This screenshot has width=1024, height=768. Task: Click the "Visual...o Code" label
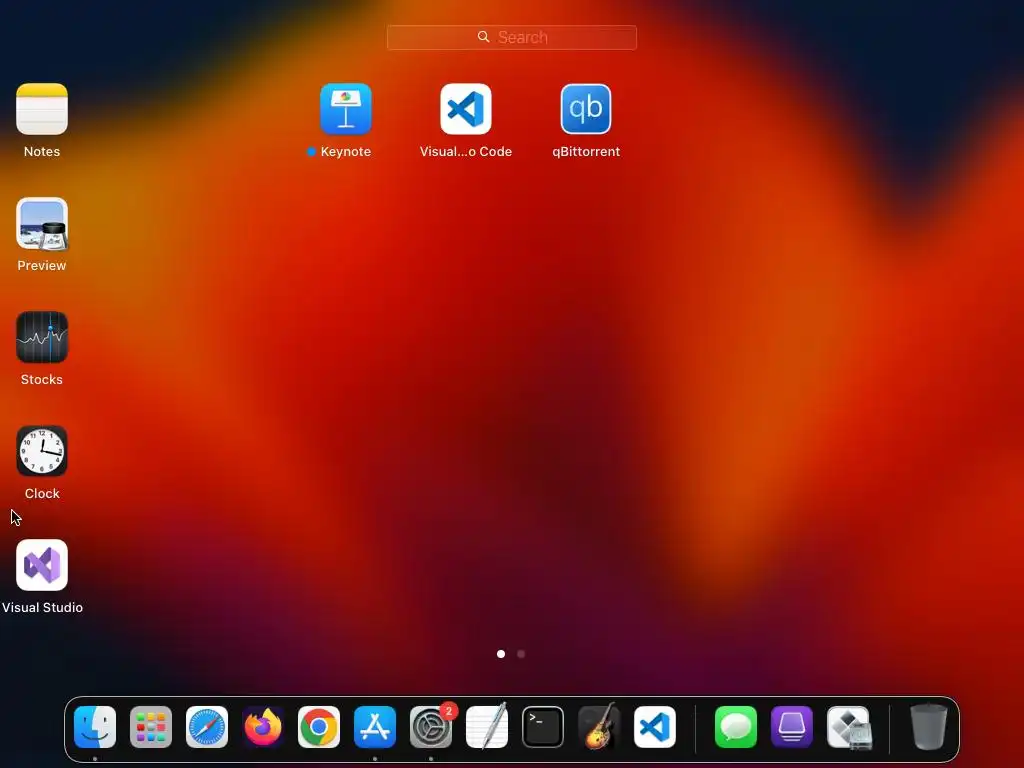pyautogui.click(x=466, y=152)
